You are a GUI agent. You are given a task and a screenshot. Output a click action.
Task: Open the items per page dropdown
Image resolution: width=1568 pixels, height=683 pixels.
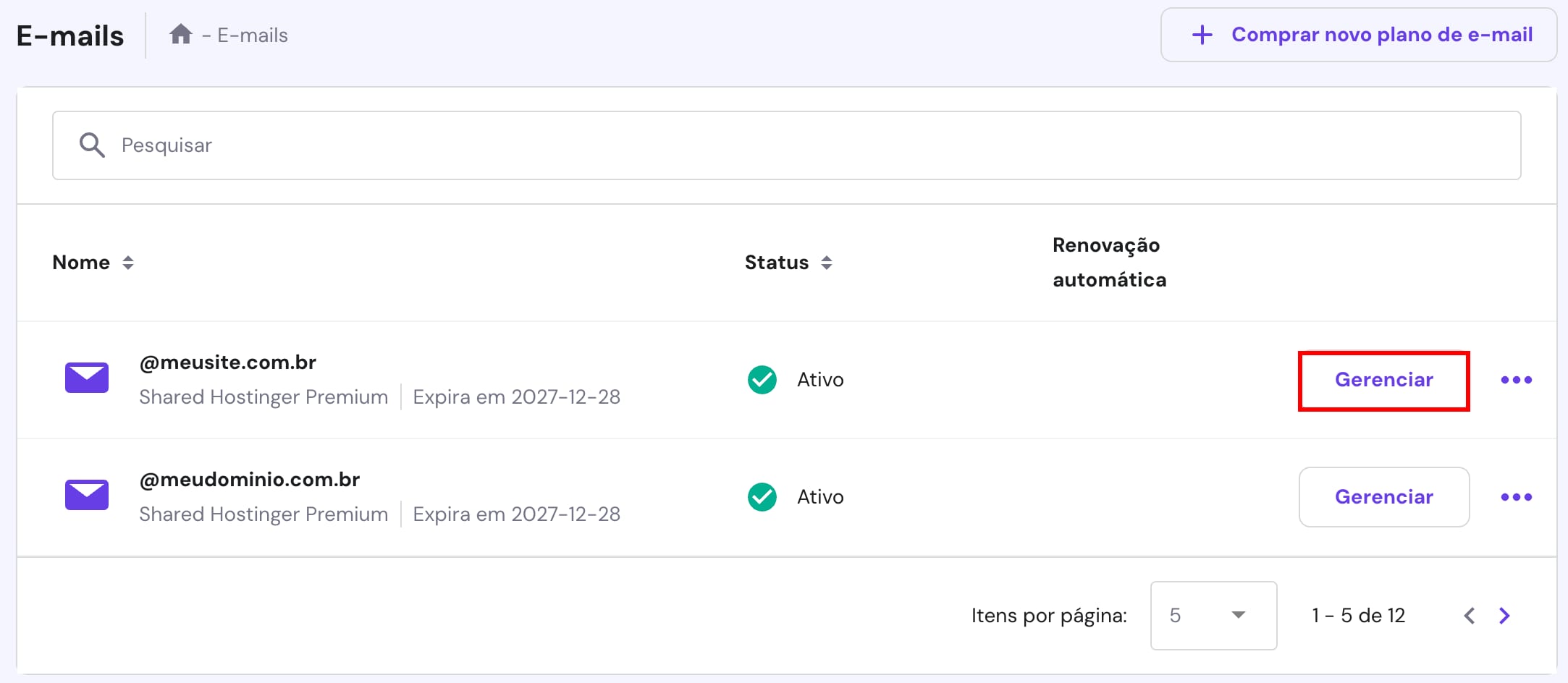pos(1213,615)
